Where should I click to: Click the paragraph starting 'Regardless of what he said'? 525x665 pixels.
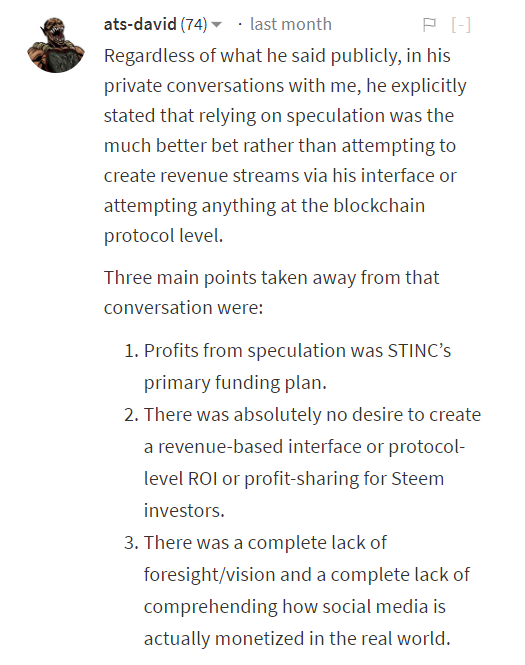285,145
